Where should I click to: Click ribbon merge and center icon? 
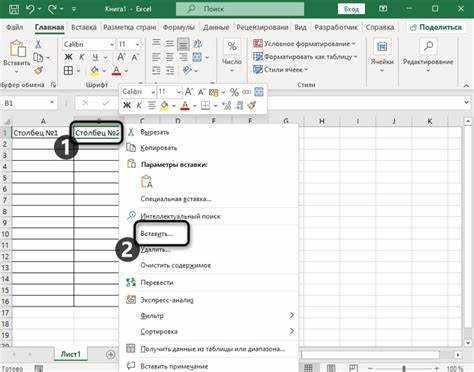[197, 57]
